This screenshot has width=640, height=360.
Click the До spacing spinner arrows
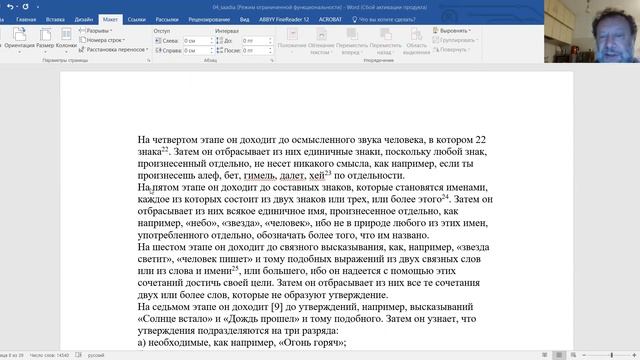[270, 41]
